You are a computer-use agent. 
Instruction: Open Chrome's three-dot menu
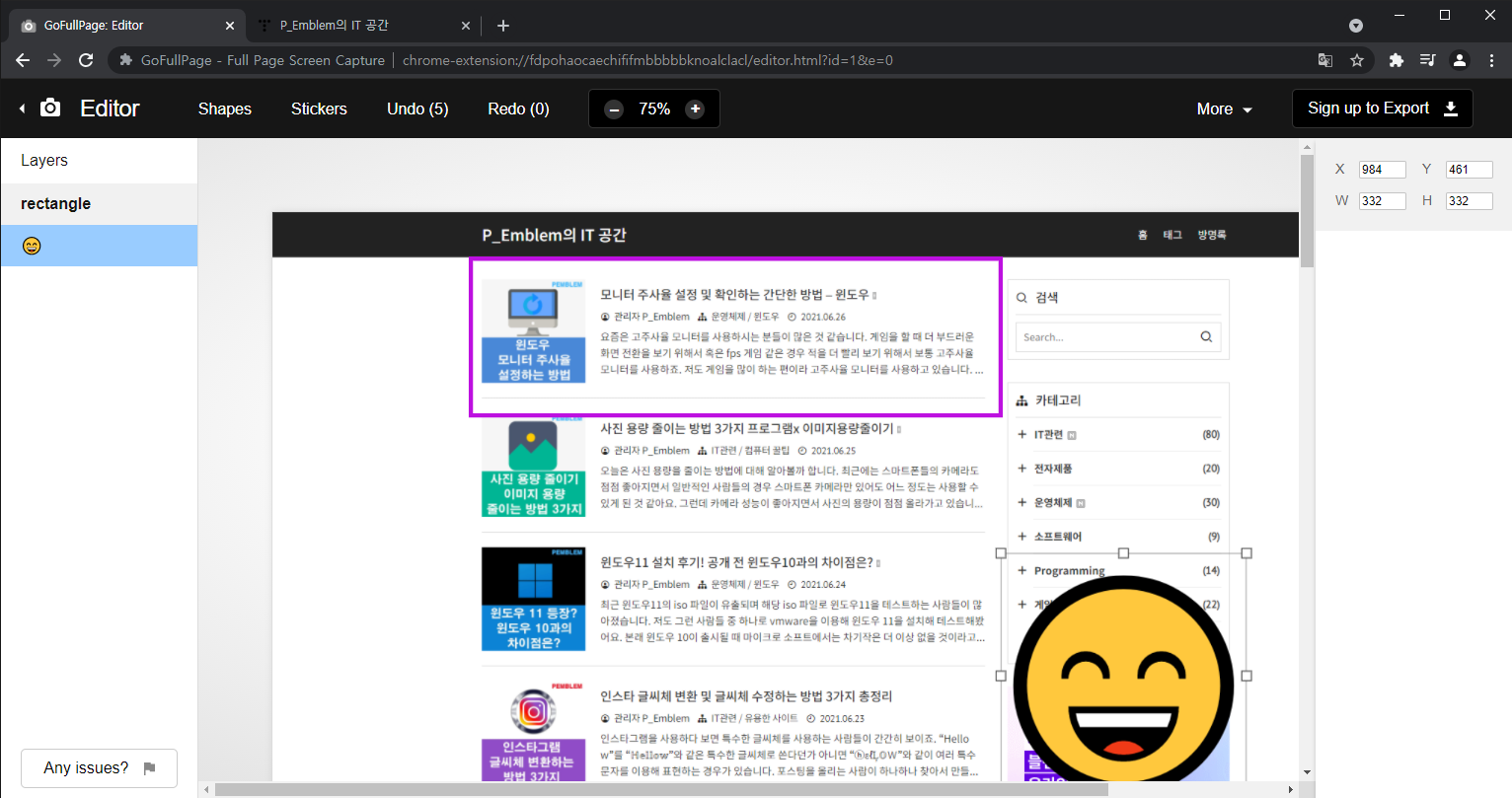point(1493,59)
